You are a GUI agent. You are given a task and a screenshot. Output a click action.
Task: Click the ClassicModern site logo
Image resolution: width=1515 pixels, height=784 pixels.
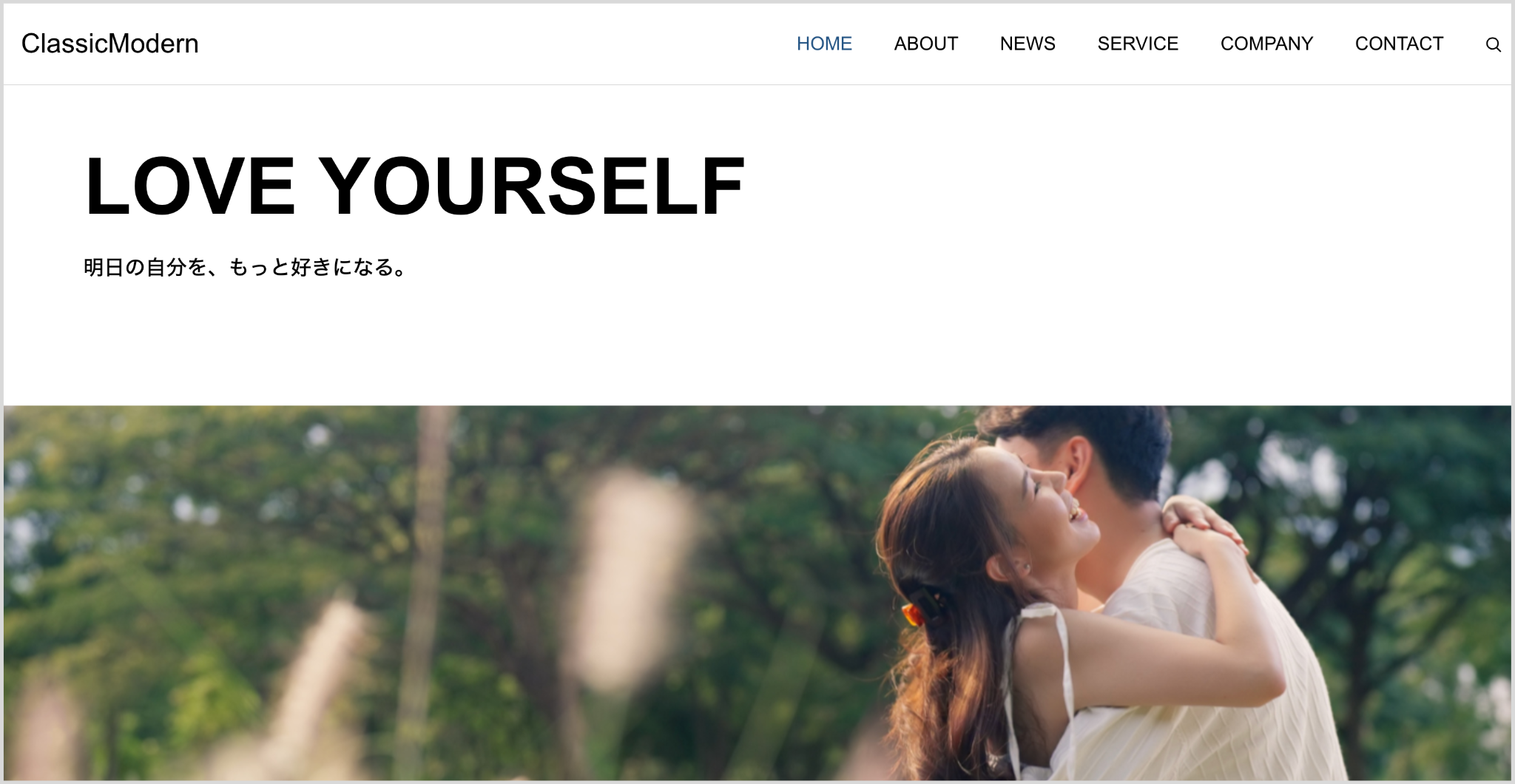pos(109,44)
